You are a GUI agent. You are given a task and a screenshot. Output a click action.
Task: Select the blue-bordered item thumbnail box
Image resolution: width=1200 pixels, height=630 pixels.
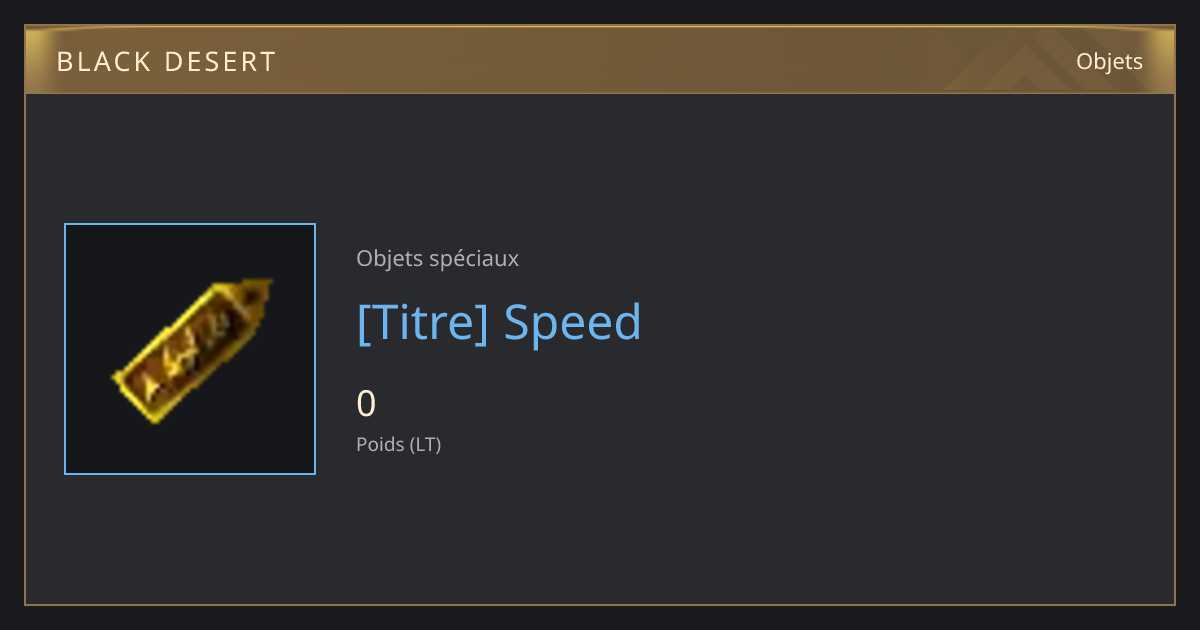[x=190, y=349]
